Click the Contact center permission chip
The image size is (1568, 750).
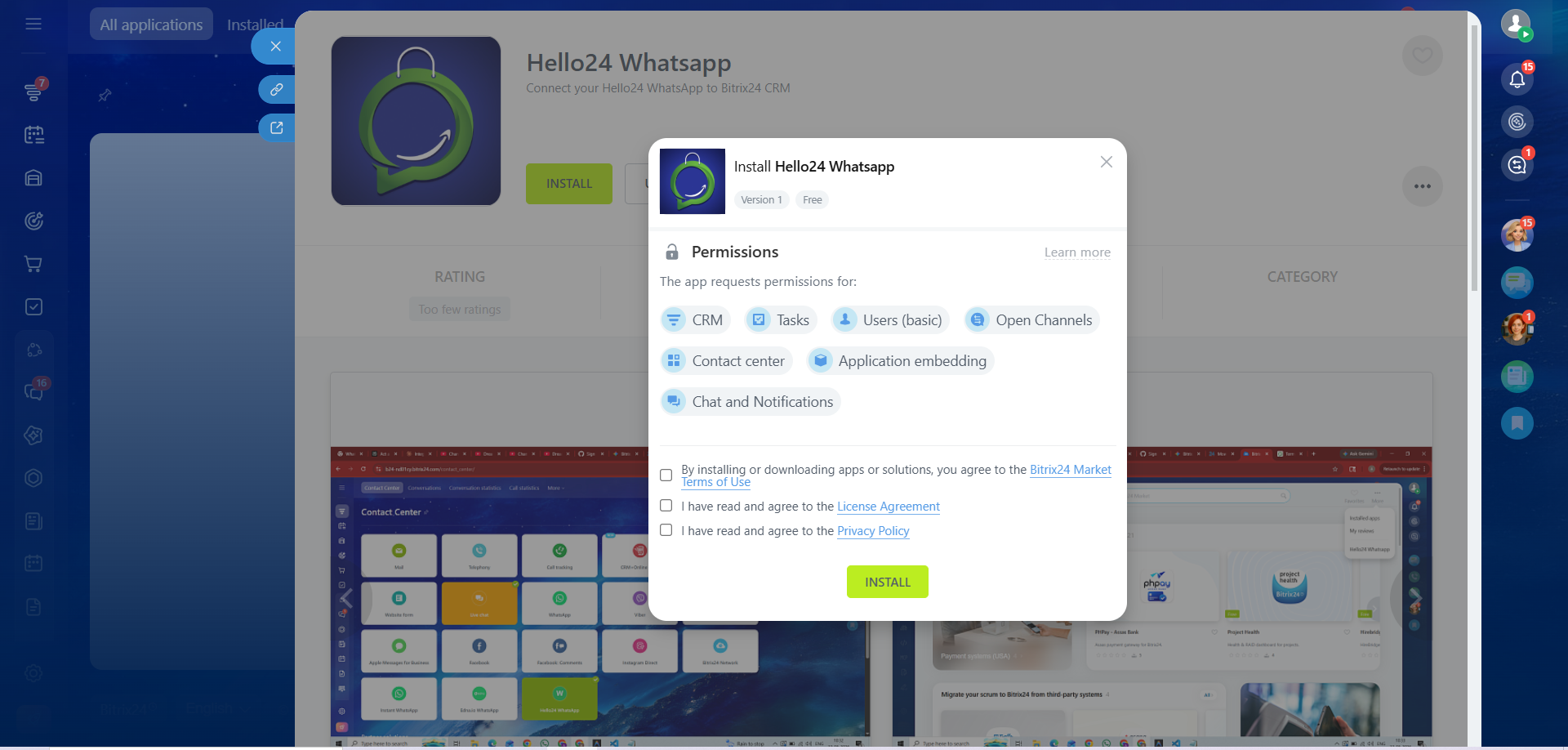point(726,361)
